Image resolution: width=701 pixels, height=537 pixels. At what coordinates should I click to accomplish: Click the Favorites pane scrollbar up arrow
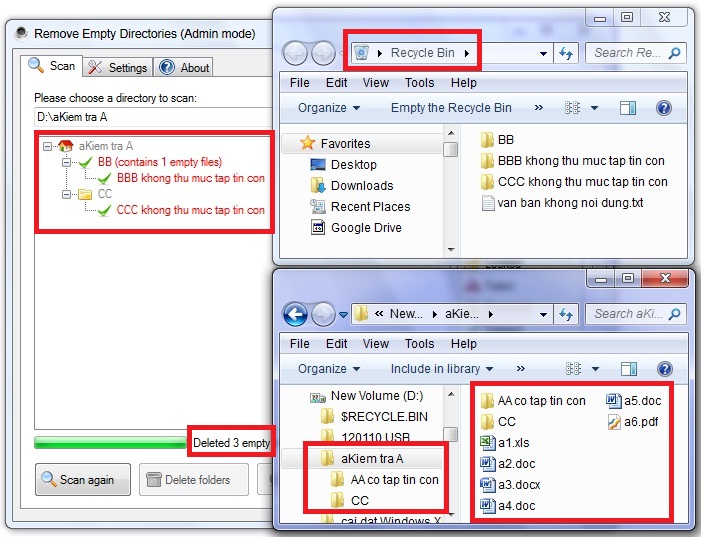coord(451,133)
